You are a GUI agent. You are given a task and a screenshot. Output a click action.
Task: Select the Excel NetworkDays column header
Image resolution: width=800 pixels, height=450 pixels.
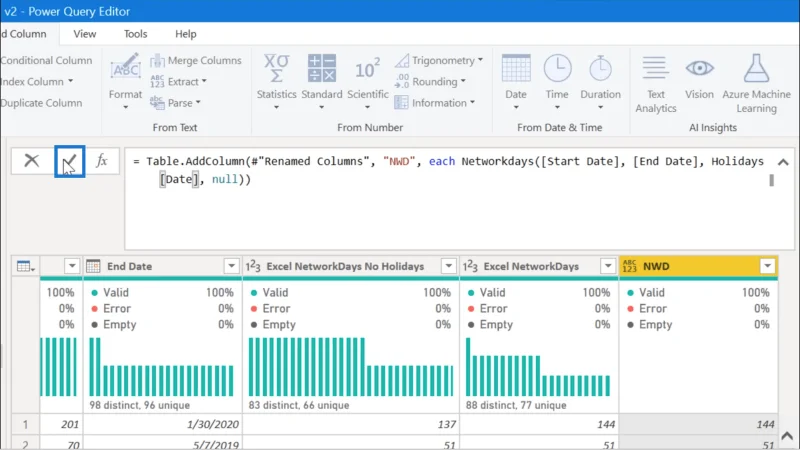pos(539,266)
